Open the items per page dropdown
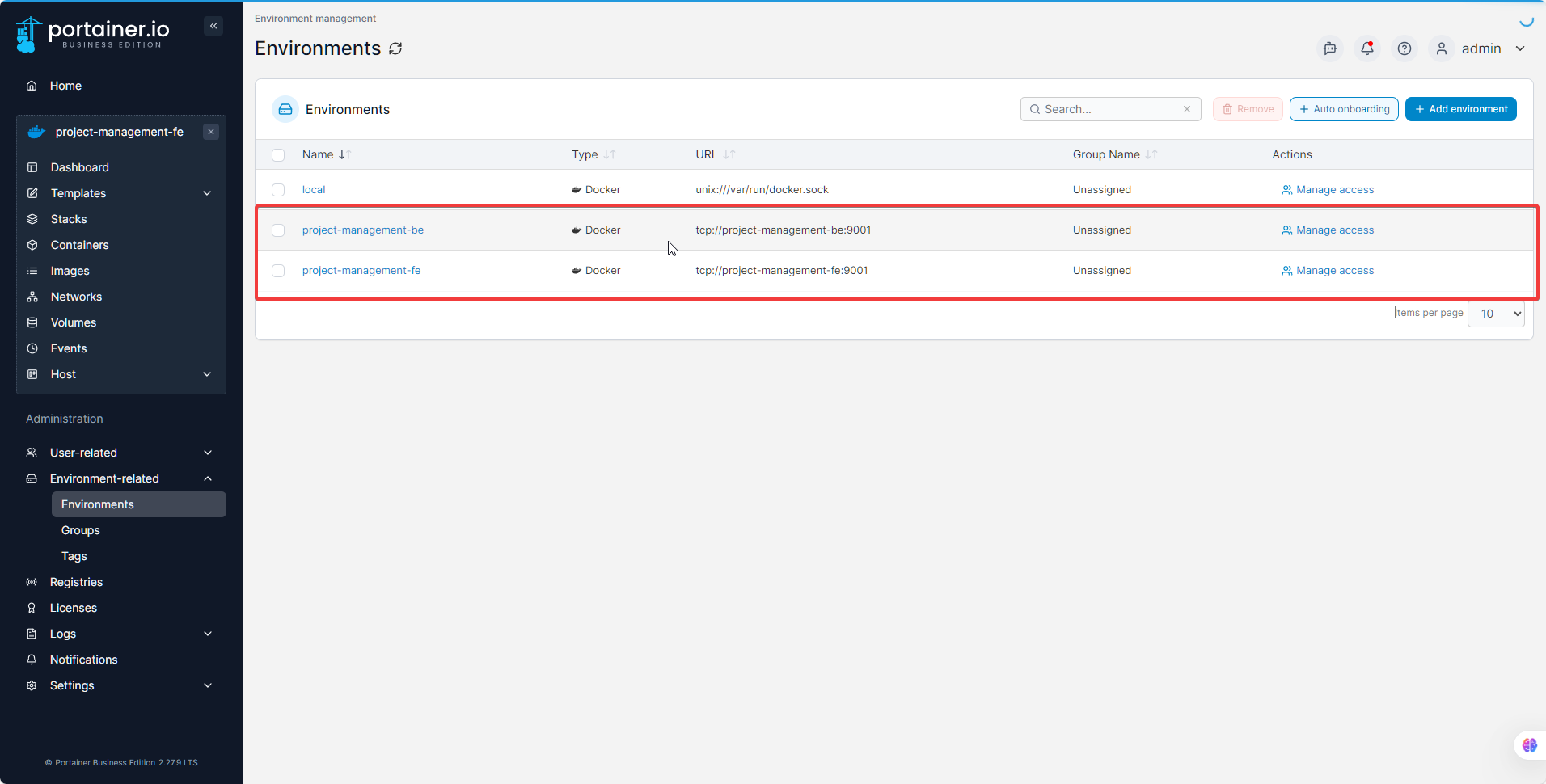This screenshot has height=784, width=1546. tap(1496, 314)
